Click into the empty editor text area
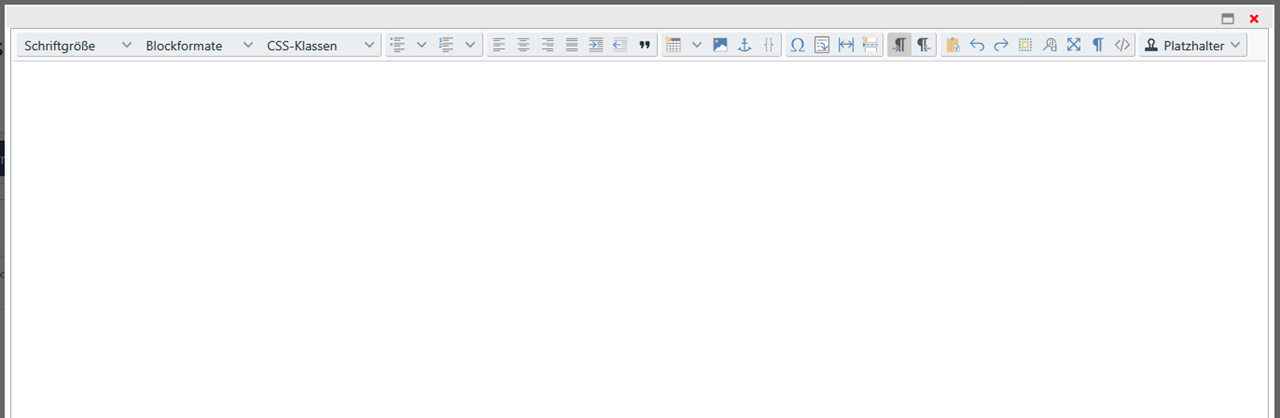 tap(640, 240)
